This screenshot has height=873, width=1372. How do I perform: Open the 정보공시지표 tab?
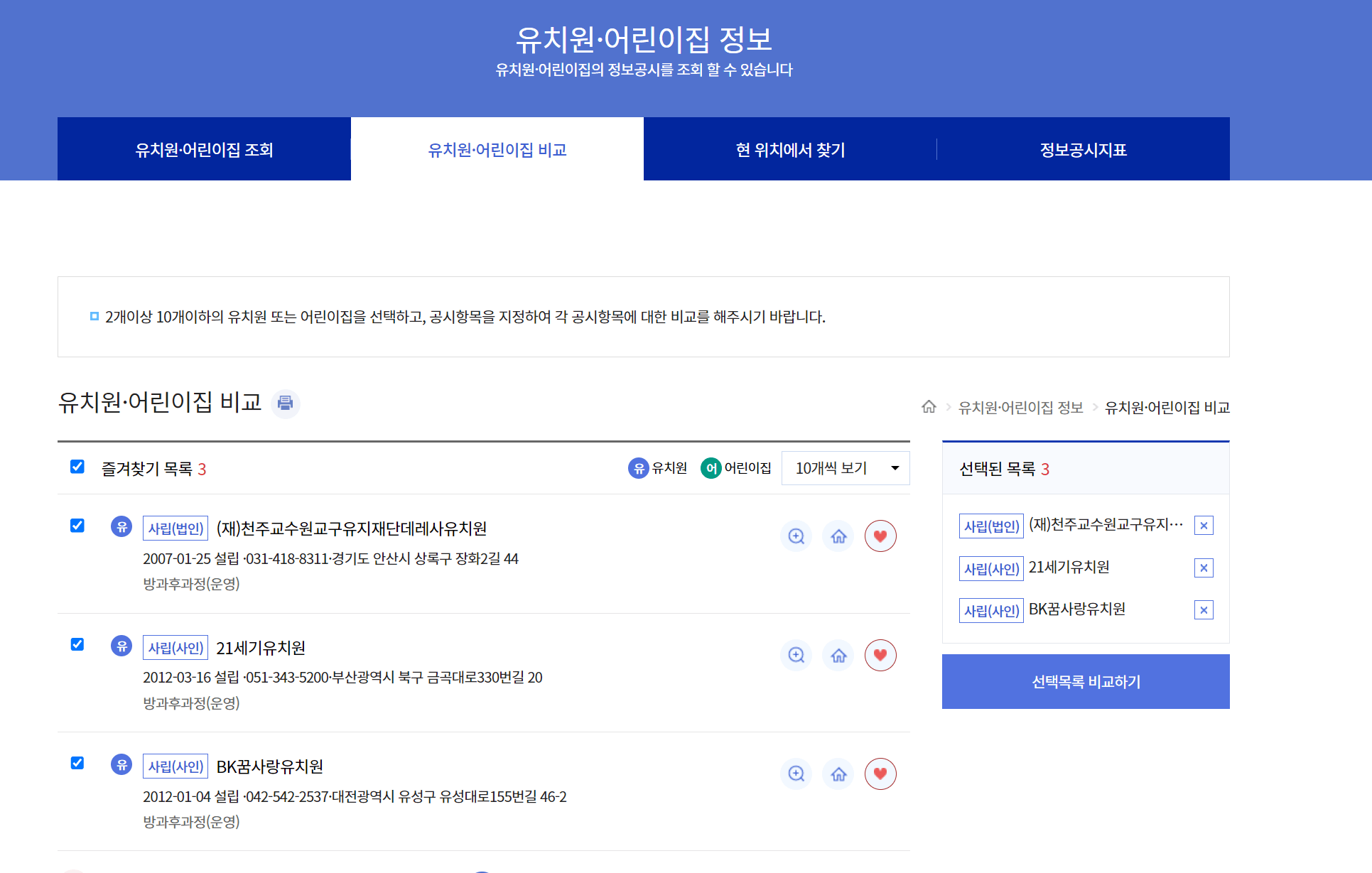tap(1082, 148)
